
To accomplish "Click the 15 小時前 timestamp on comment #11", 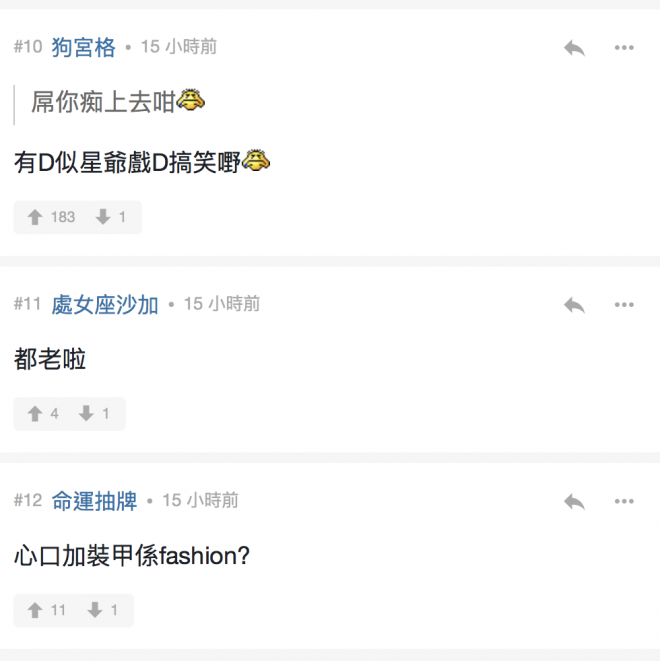I will point(222,304).
